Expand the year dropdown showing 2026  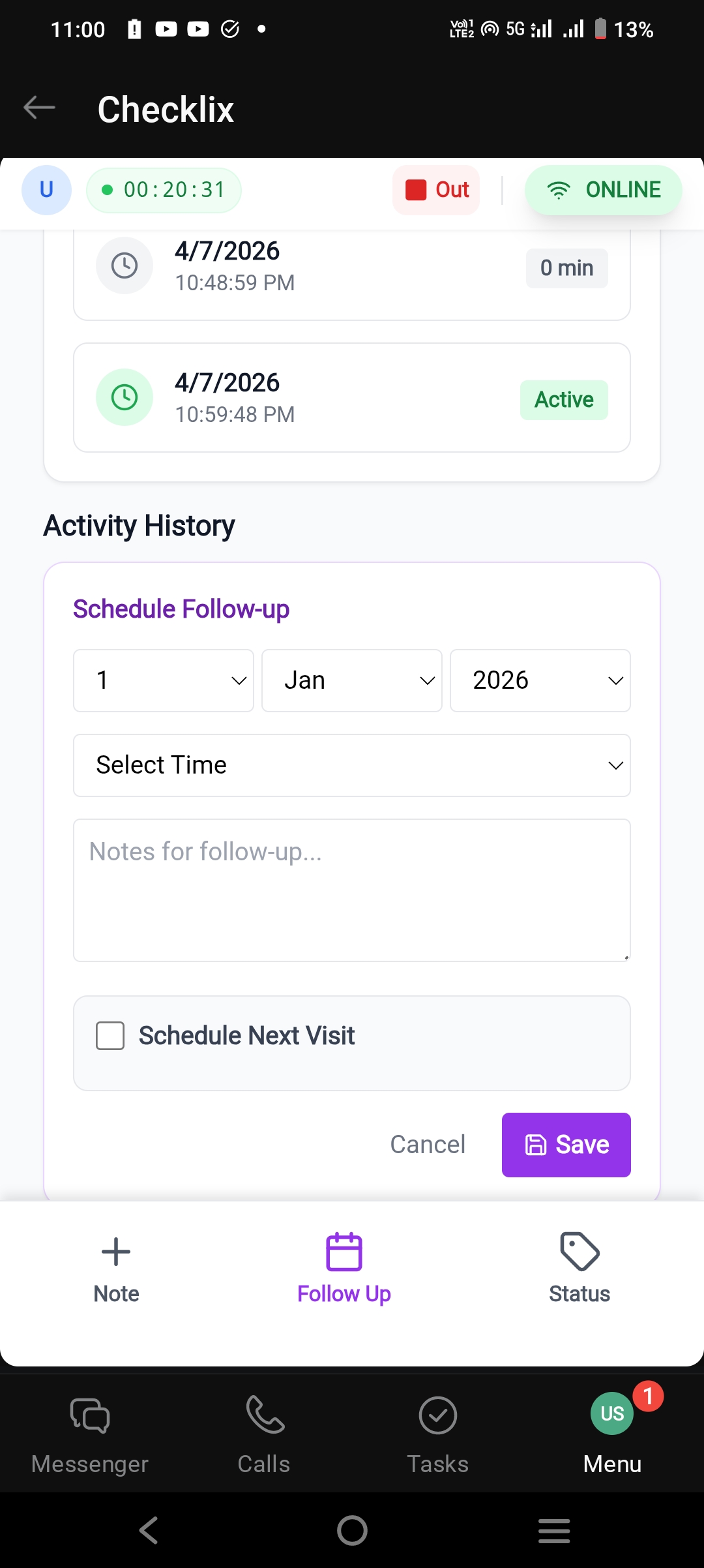pos(540,680)
